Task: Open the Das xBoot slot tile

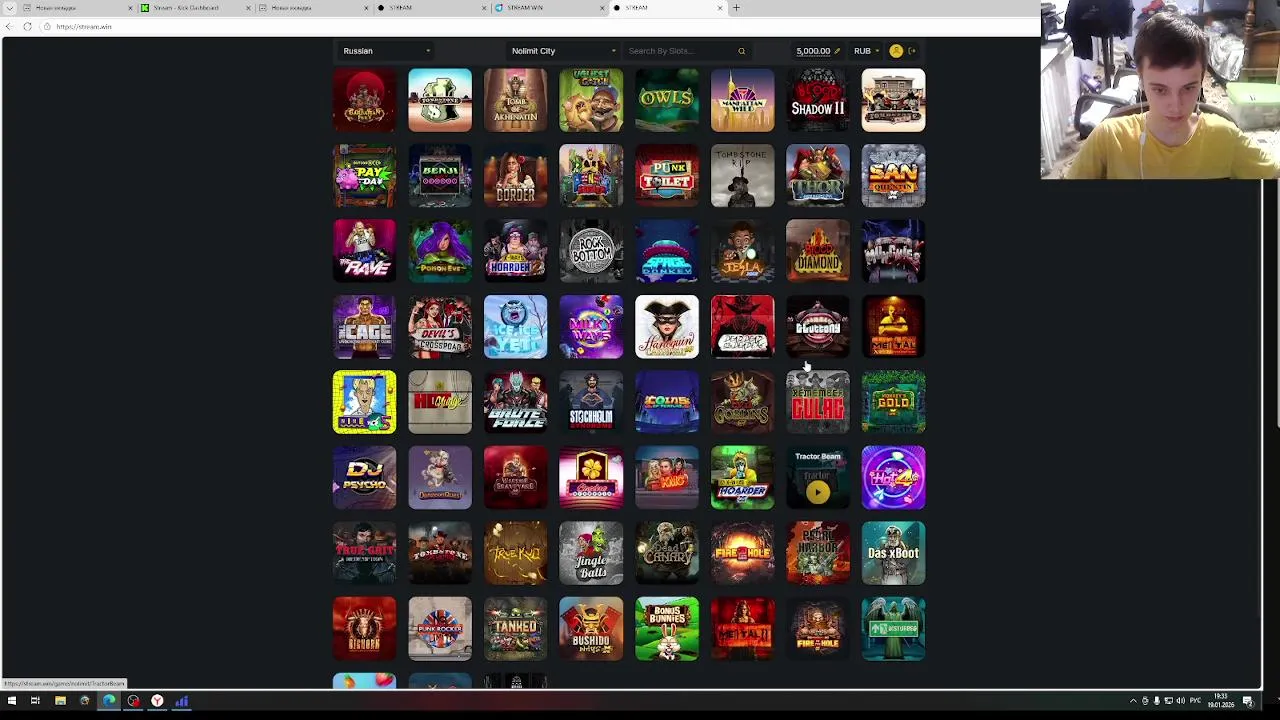Action: (893, 553)
